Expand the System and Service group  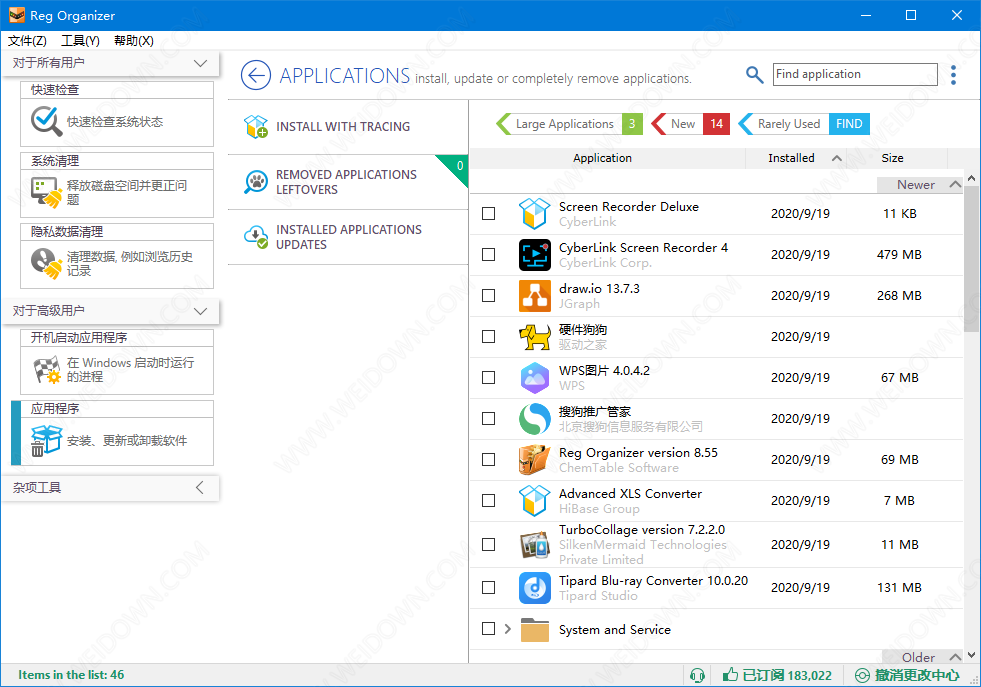click(x=507, y=629)
